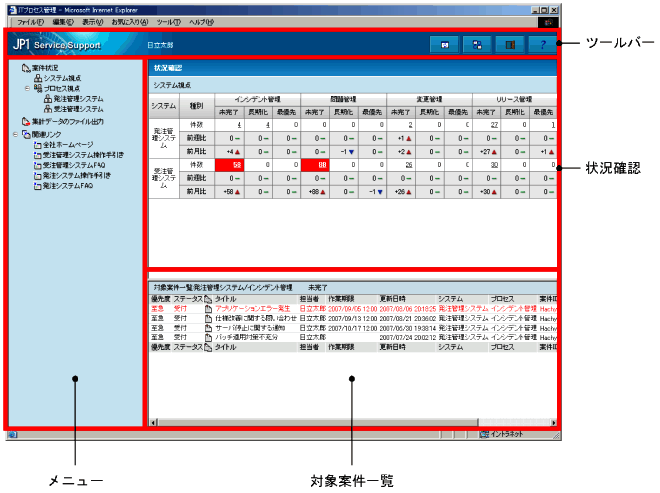Click the 受注管理システム icon under プロセス視点
The height and width of the screenshot is (493, 660).
point(48,109)
